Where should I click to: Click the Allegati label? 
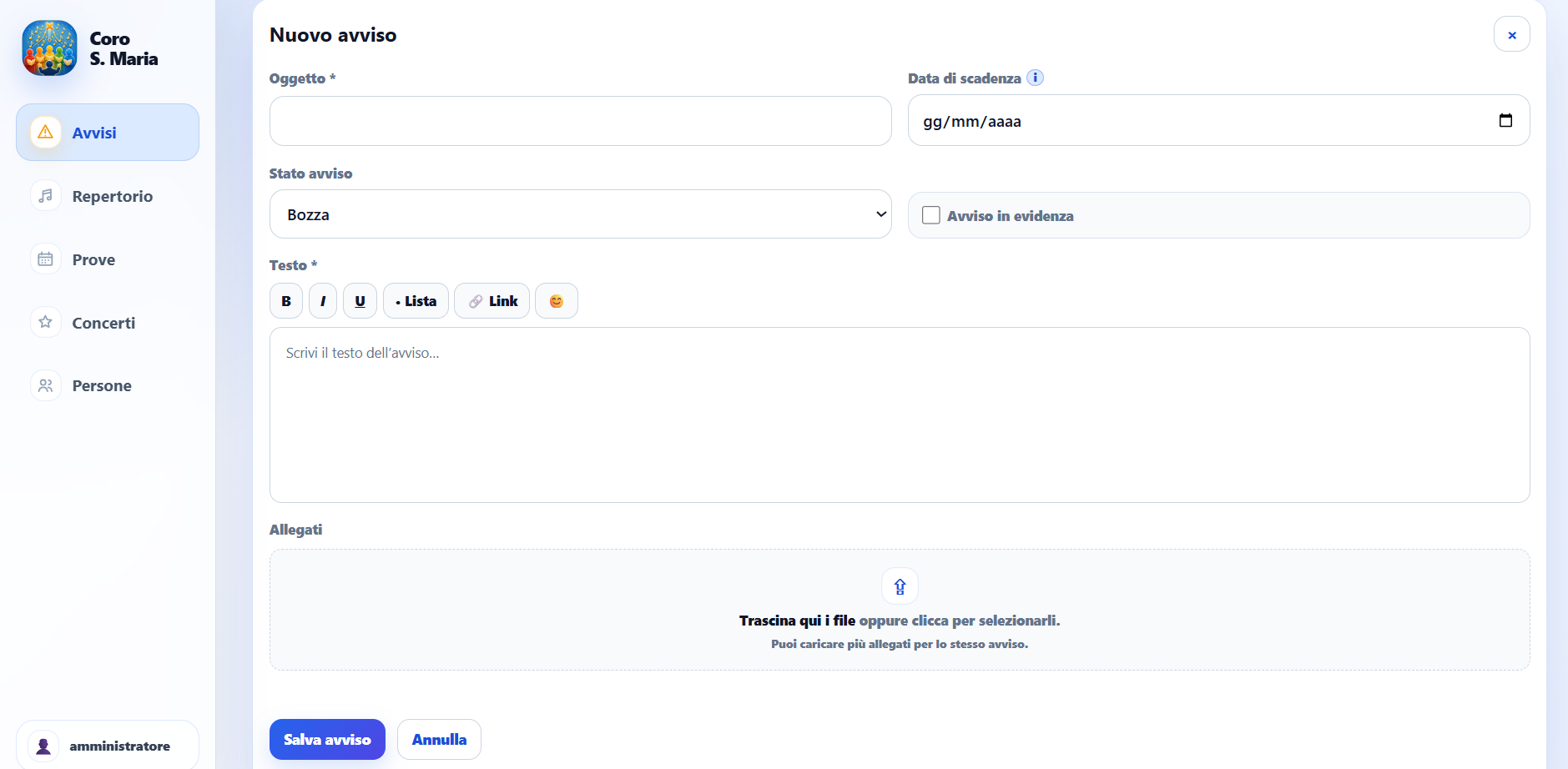[295, 530]
